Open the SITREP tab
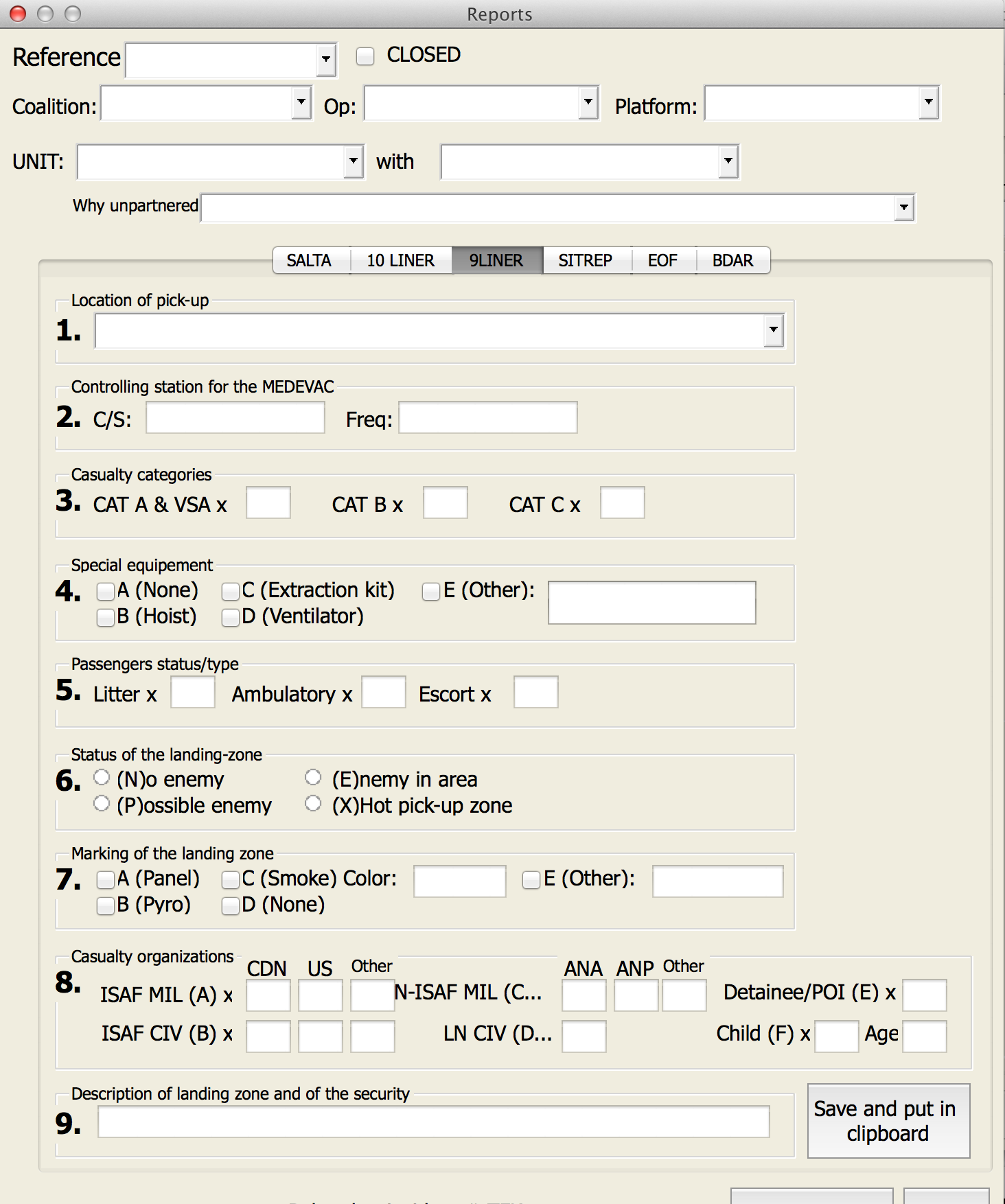1005x1204 pixels. tap(587, 261)
